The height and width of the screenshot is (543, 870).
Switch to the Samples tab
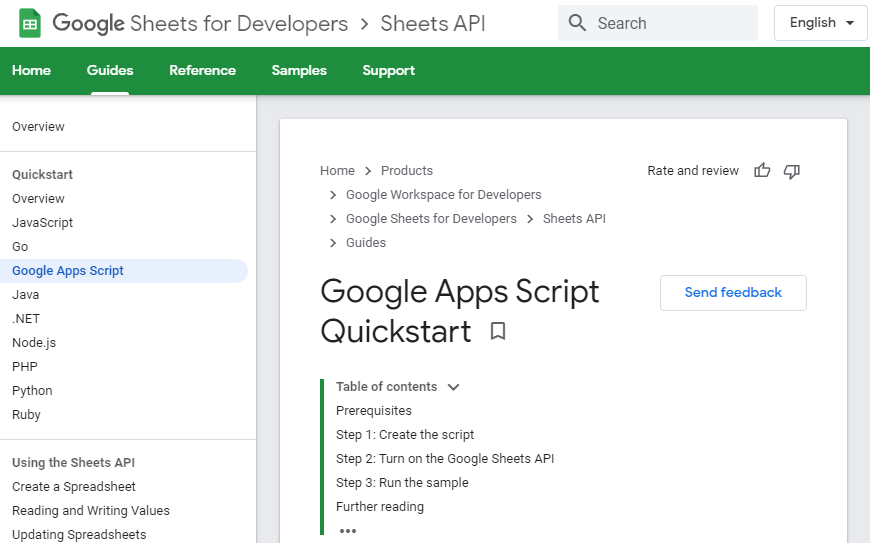(299, 70)
